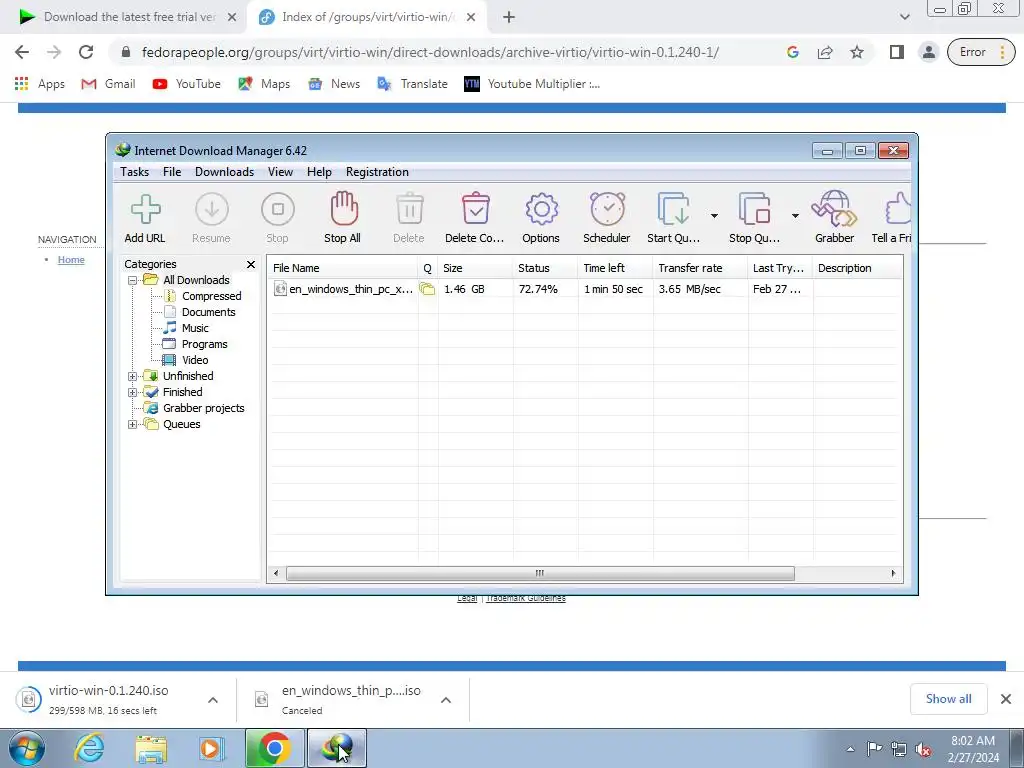Screen dimensions: 1024x768
Task: Expand the Unfinished category node
Action: 133,376
